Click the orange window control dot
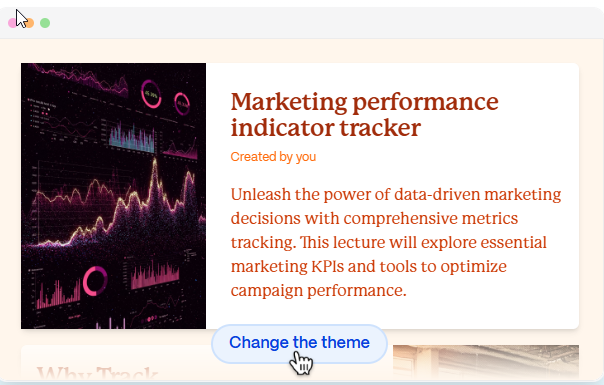Viewport: 604px width, 385px height. click(x=29, y=23)
